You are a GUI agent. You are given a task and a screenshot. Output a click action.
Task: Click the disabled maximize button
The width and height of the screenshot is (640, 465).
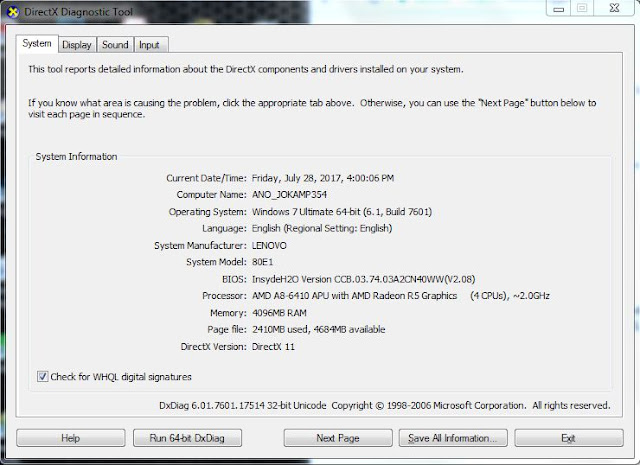pyautogui.click(x=582, y=8)
